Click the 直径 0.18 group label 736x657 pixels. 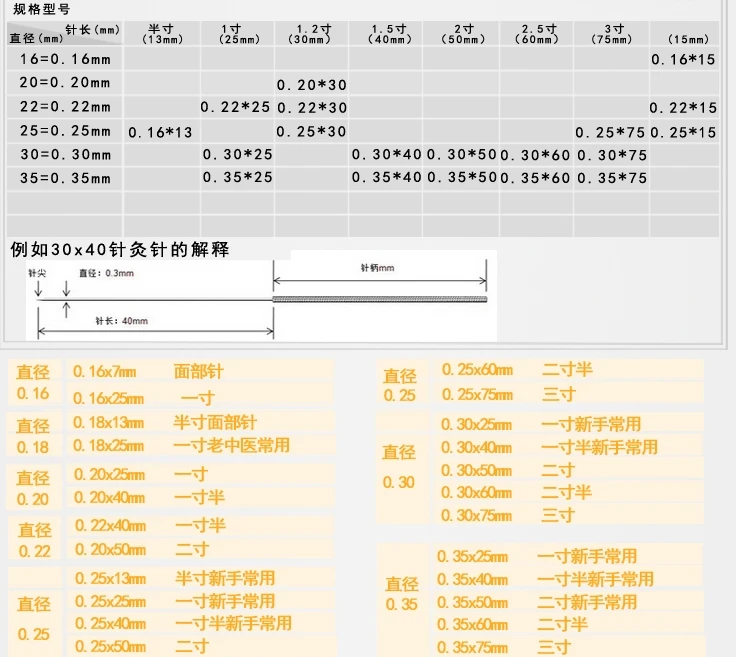pos(33,436)
